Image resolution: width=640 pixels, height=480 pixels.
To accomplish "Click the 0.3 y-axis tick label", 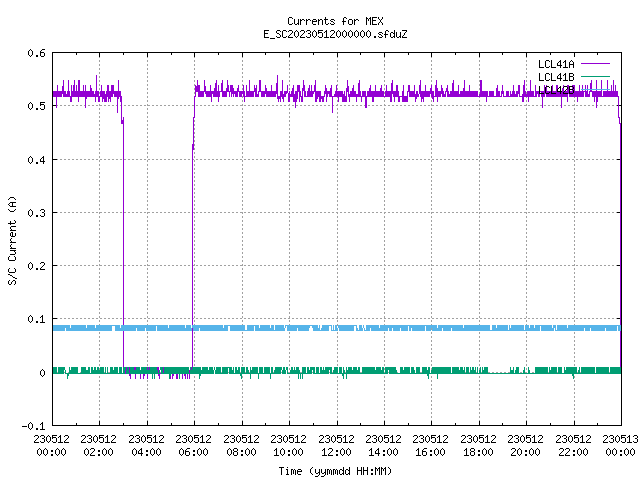I will click(x=36, y=213).
